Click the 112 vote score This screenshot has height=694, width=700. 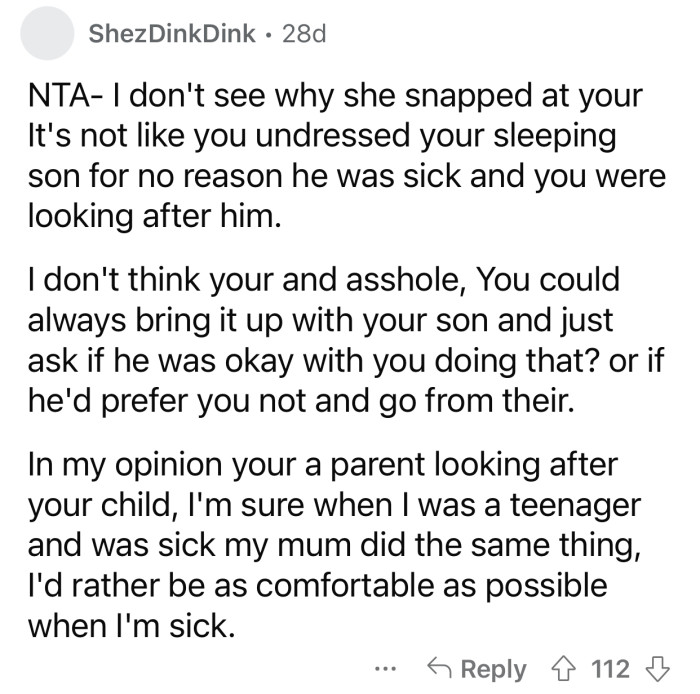612,667
